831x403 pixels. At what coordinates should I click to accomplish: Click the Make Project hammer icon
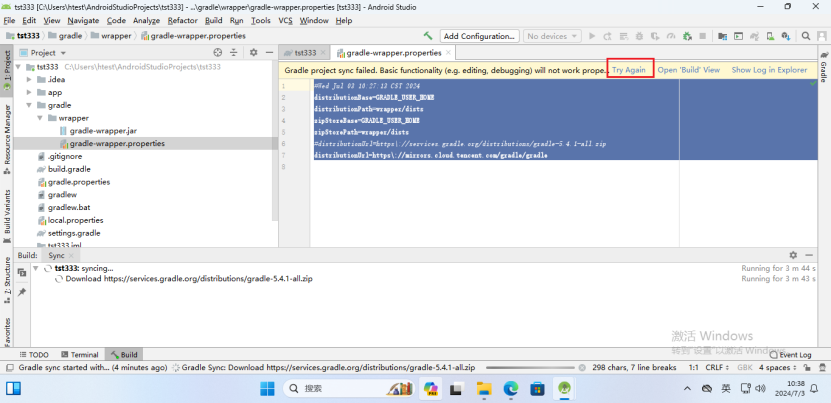point(428,36)
